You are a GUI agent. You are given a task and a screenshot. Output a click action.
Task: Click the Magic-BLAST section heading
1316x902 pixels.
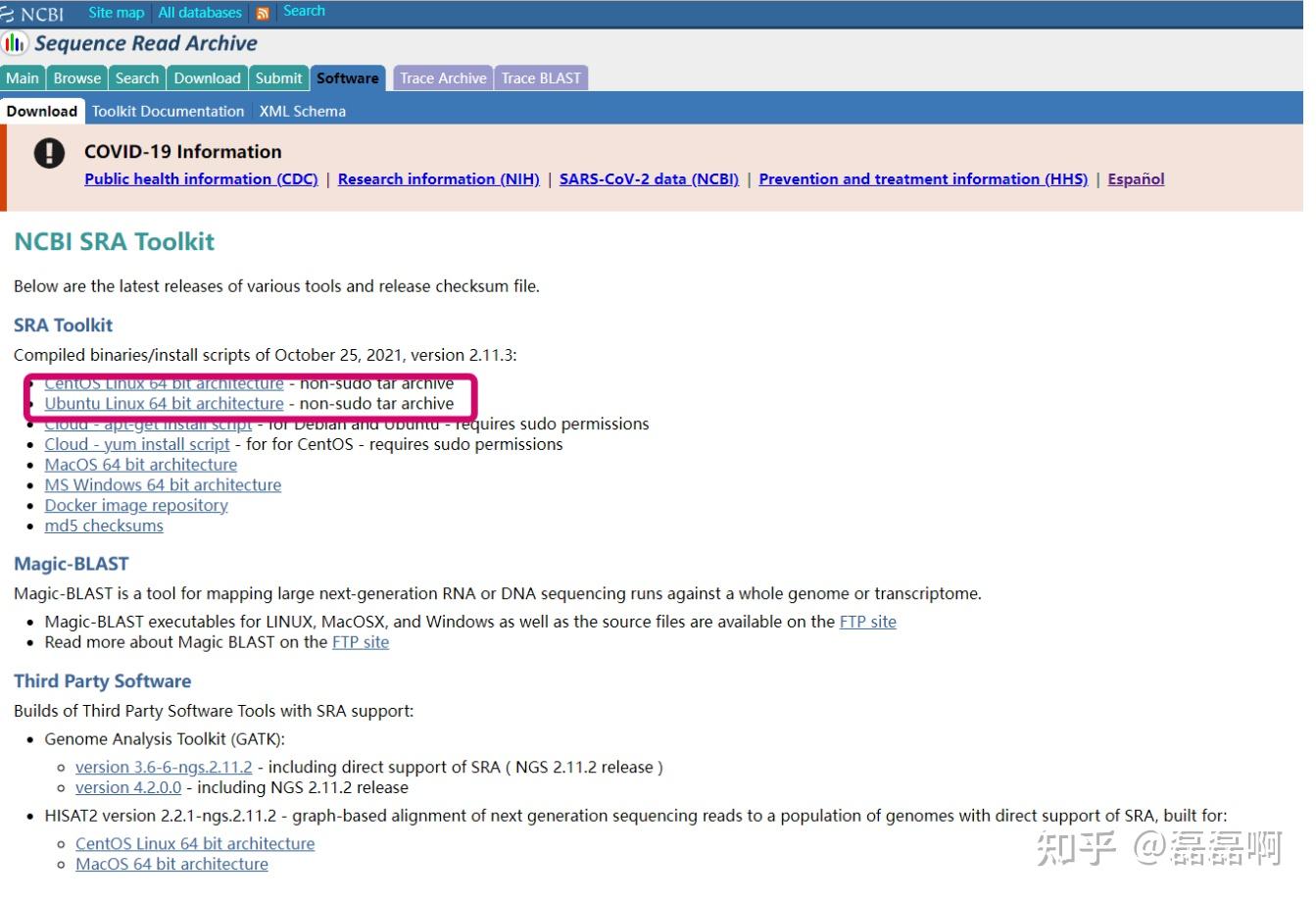tap(72, 565)
